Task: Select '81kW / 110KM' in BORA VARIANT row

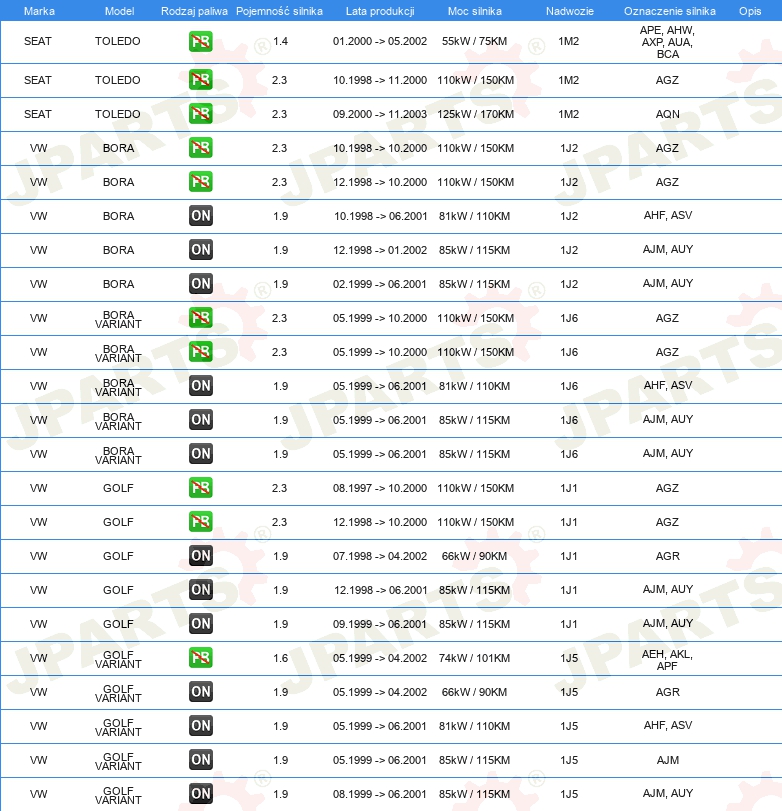Action: point(474,386)
